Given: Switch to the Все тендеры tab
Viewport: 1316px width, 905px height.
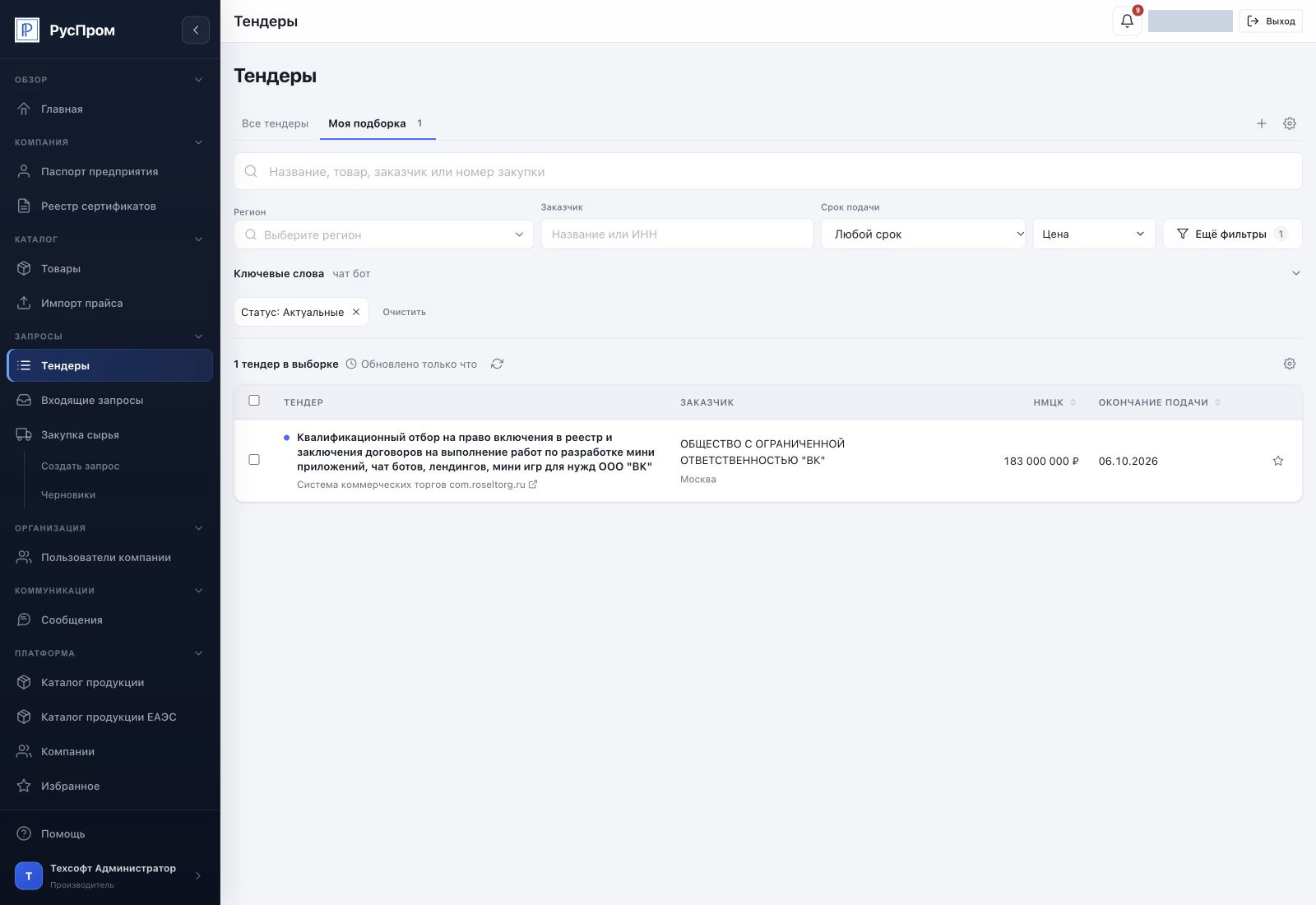Looking at the screenshot, I should click(275, 123).
